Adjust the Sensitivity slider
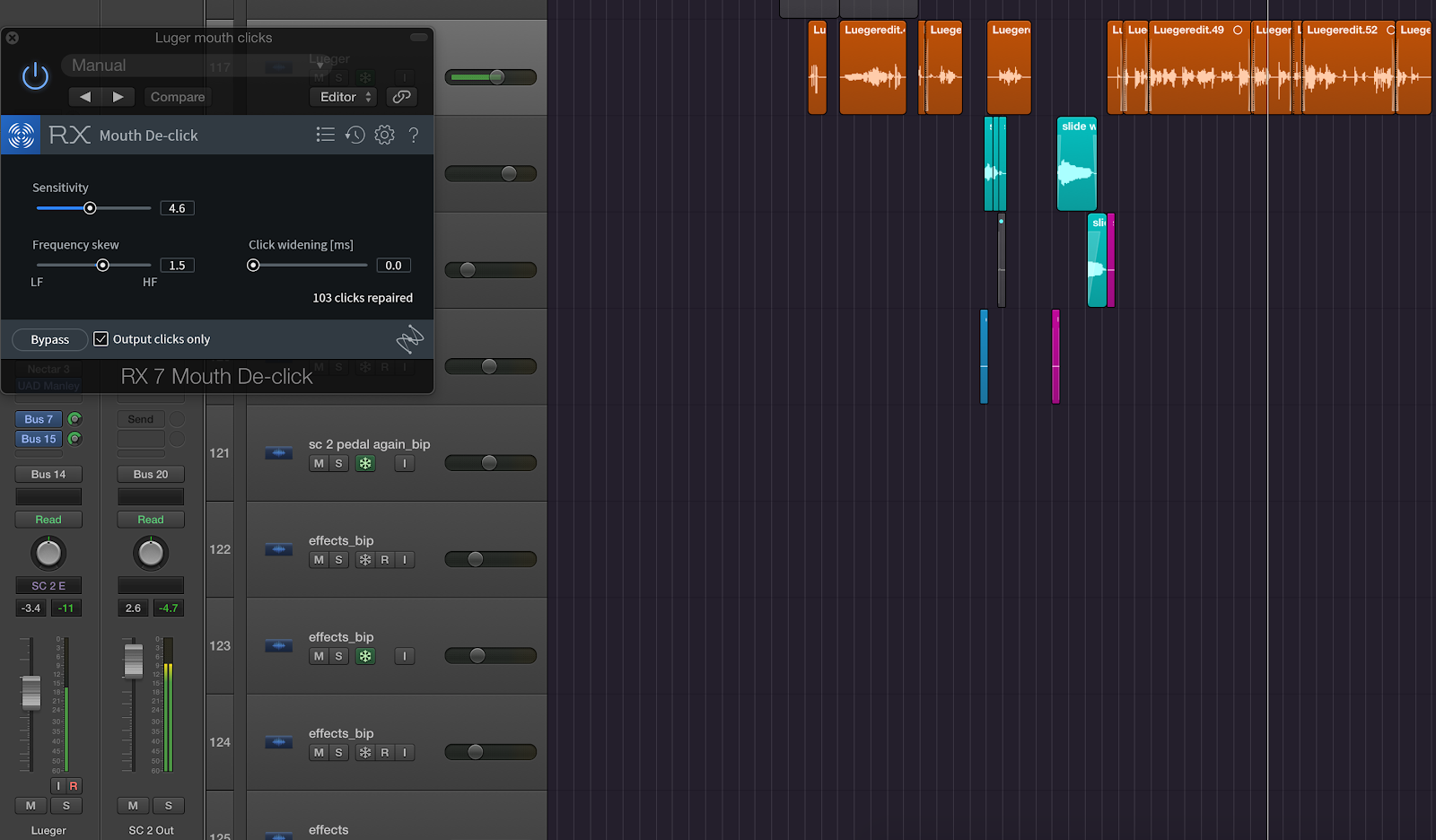Viewport: 1436px width, 840px height. tap(90, 208)
